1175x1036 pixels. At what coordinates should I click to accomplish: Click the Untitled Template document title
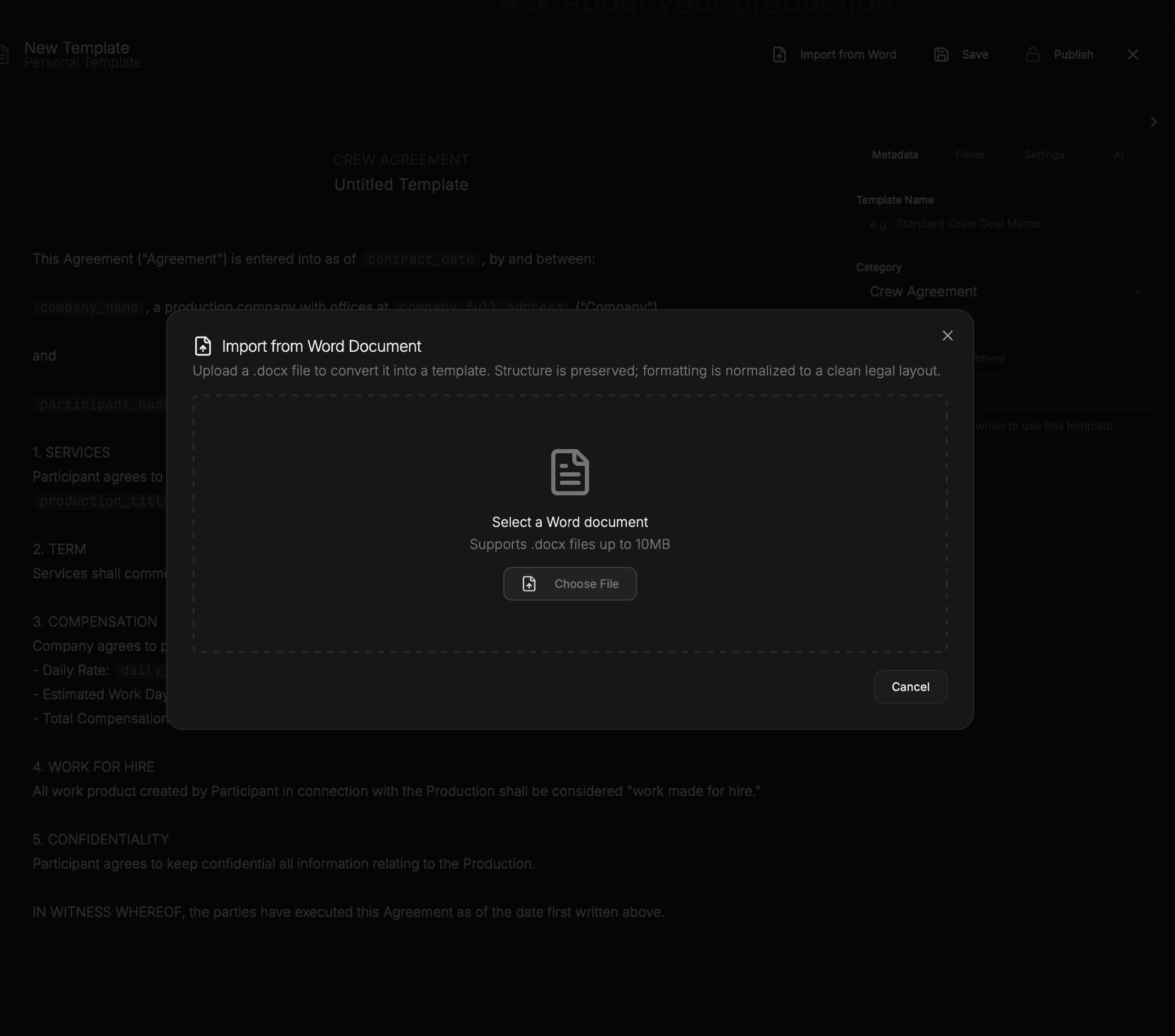tap(401, 185)
